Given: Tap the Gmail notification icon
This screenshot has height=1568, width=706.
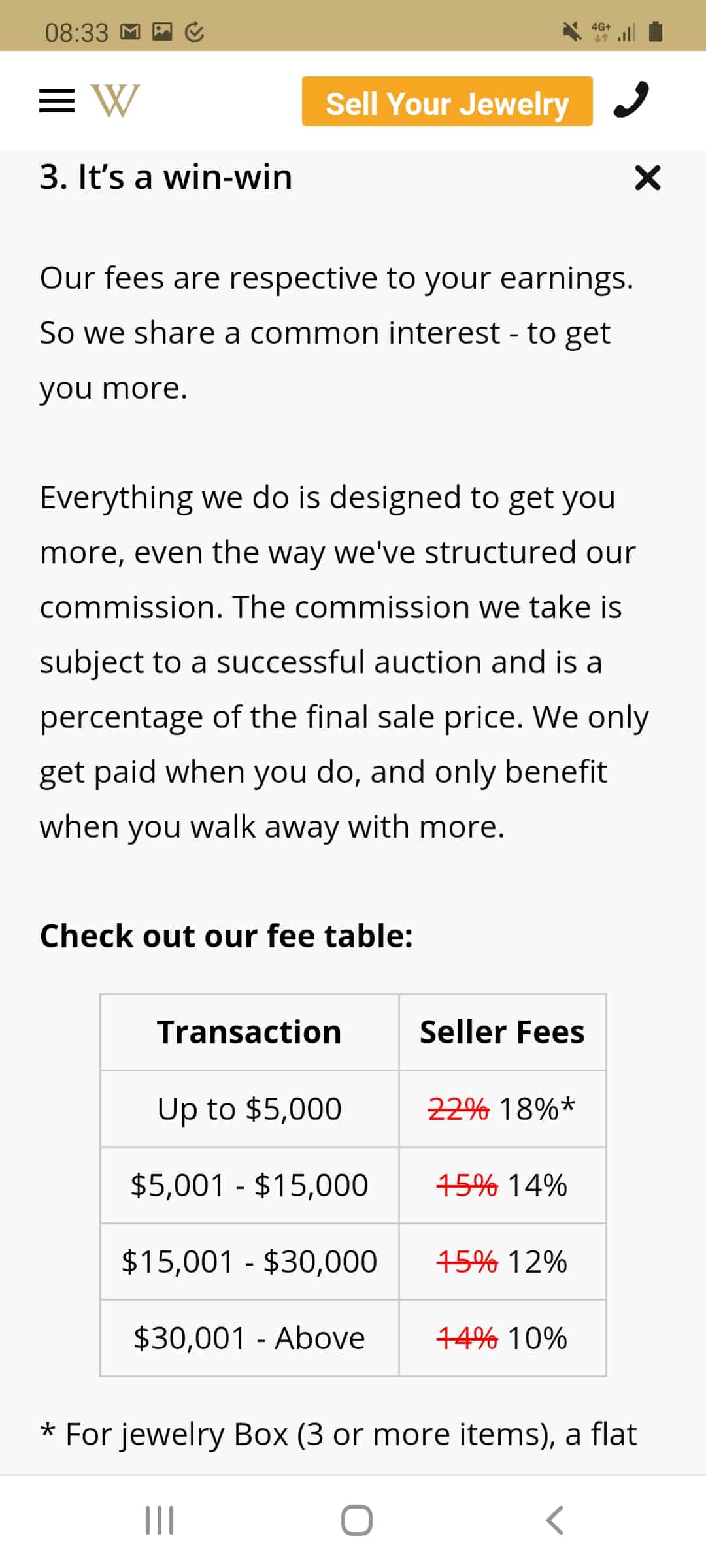Looking at the screenshot, I should point(131,31).
